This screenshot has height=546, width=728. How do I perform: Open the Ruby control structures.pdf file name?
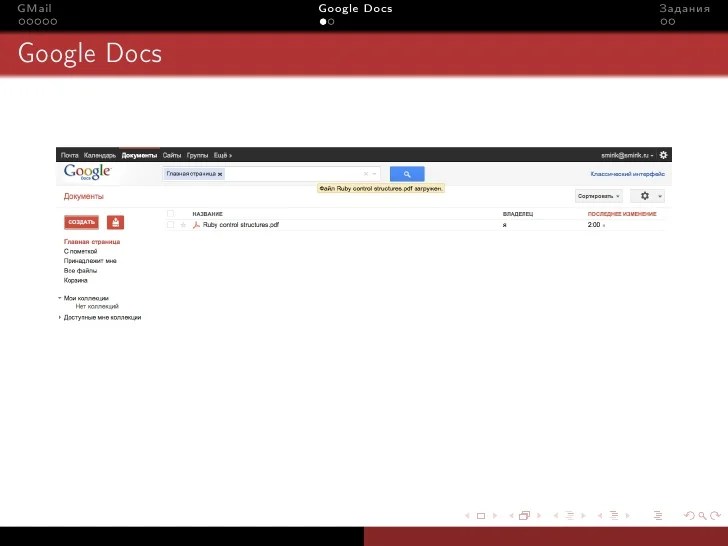241,225
